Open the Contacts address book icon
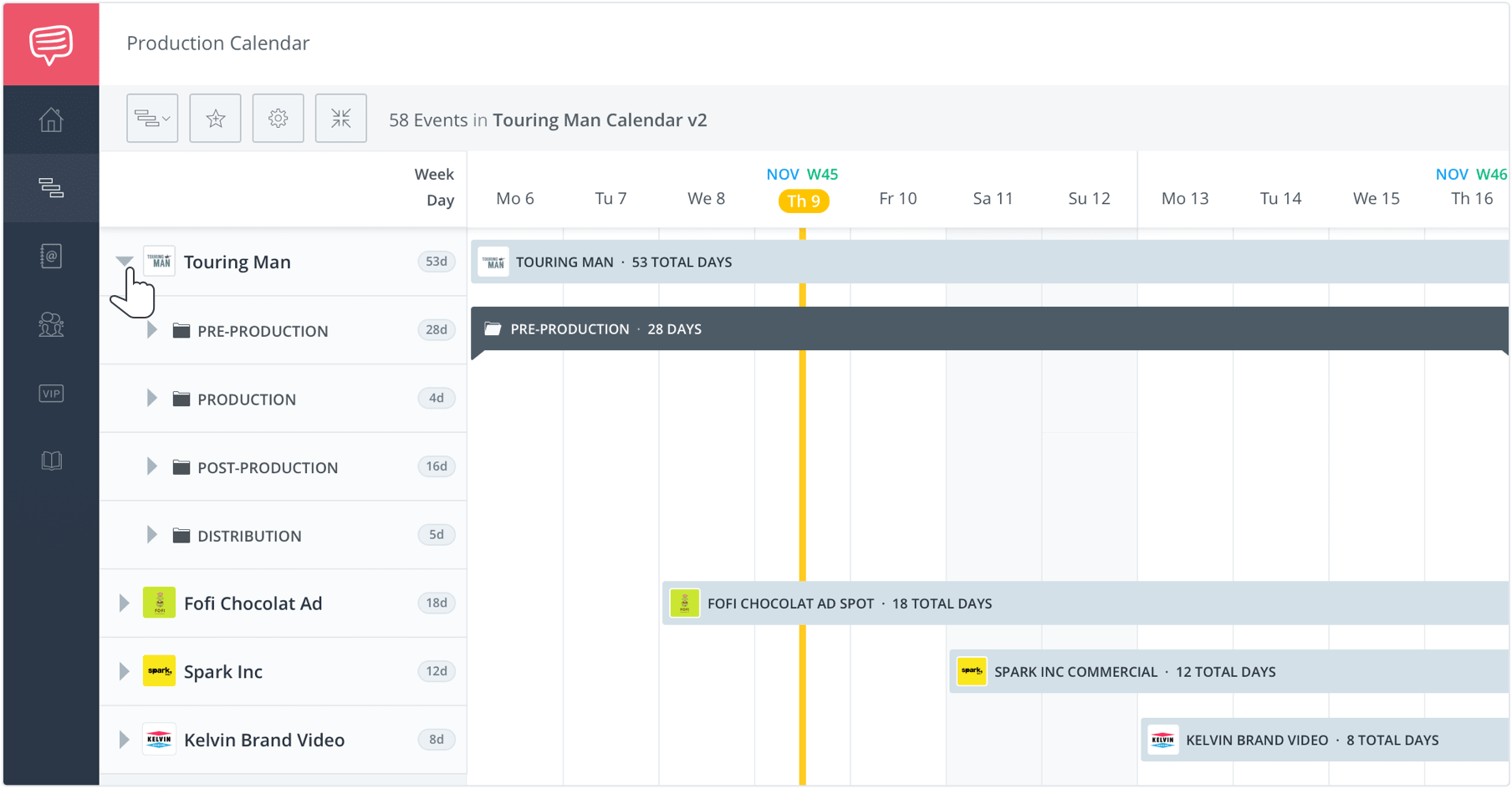The width and height of the screenshot is (1512, 789). 51,256
